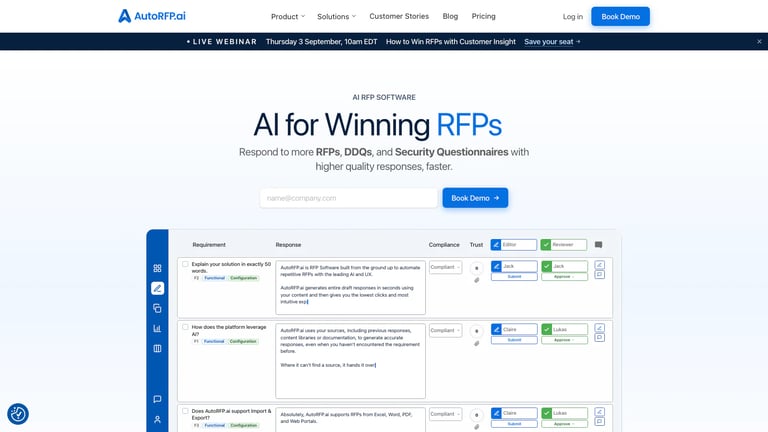Click the Functional tag in 'platform leverage AI' row

(x=214, y=341)
